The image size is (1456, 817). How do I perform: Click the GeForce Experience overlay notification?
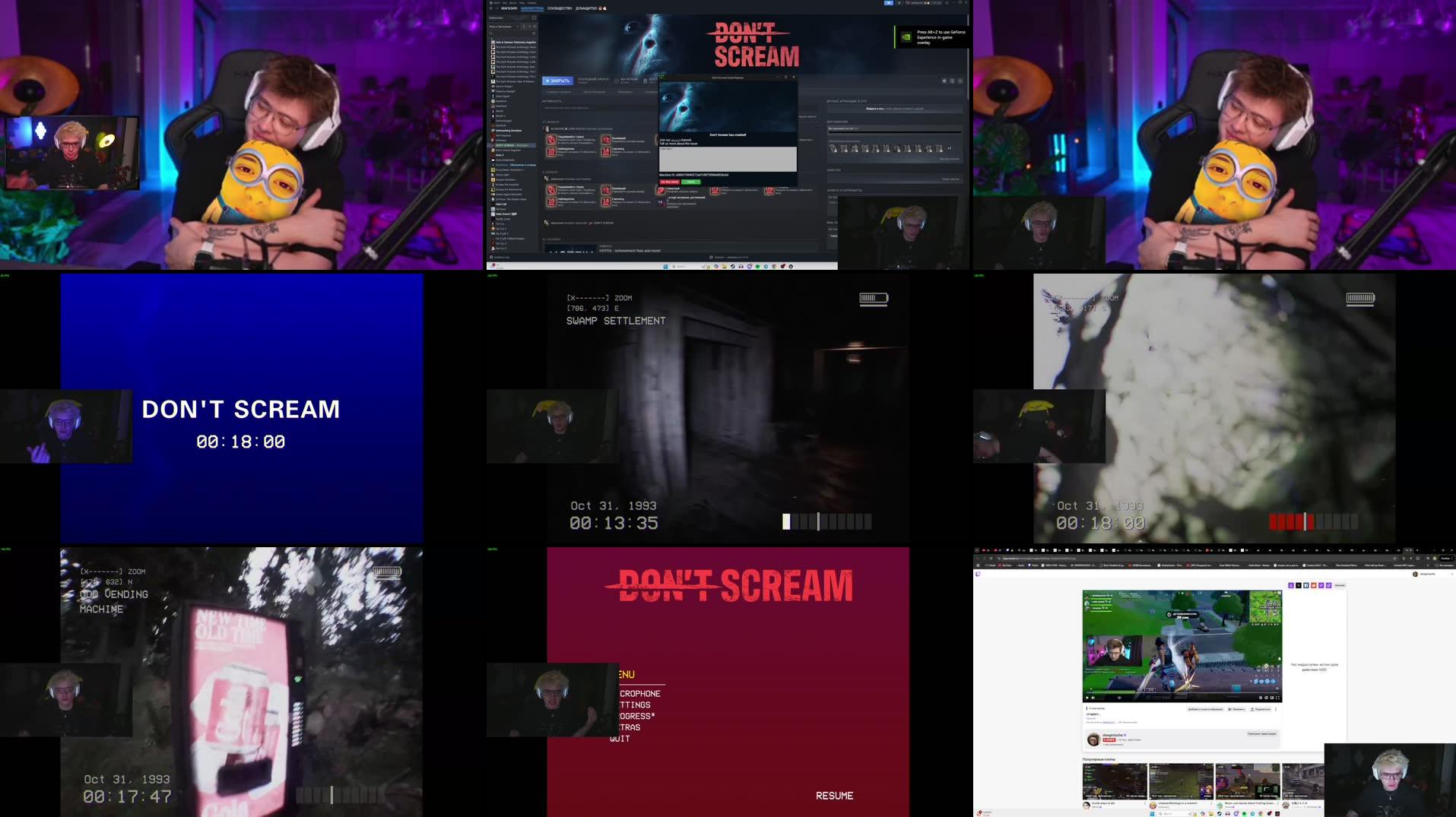click(932, 37)
